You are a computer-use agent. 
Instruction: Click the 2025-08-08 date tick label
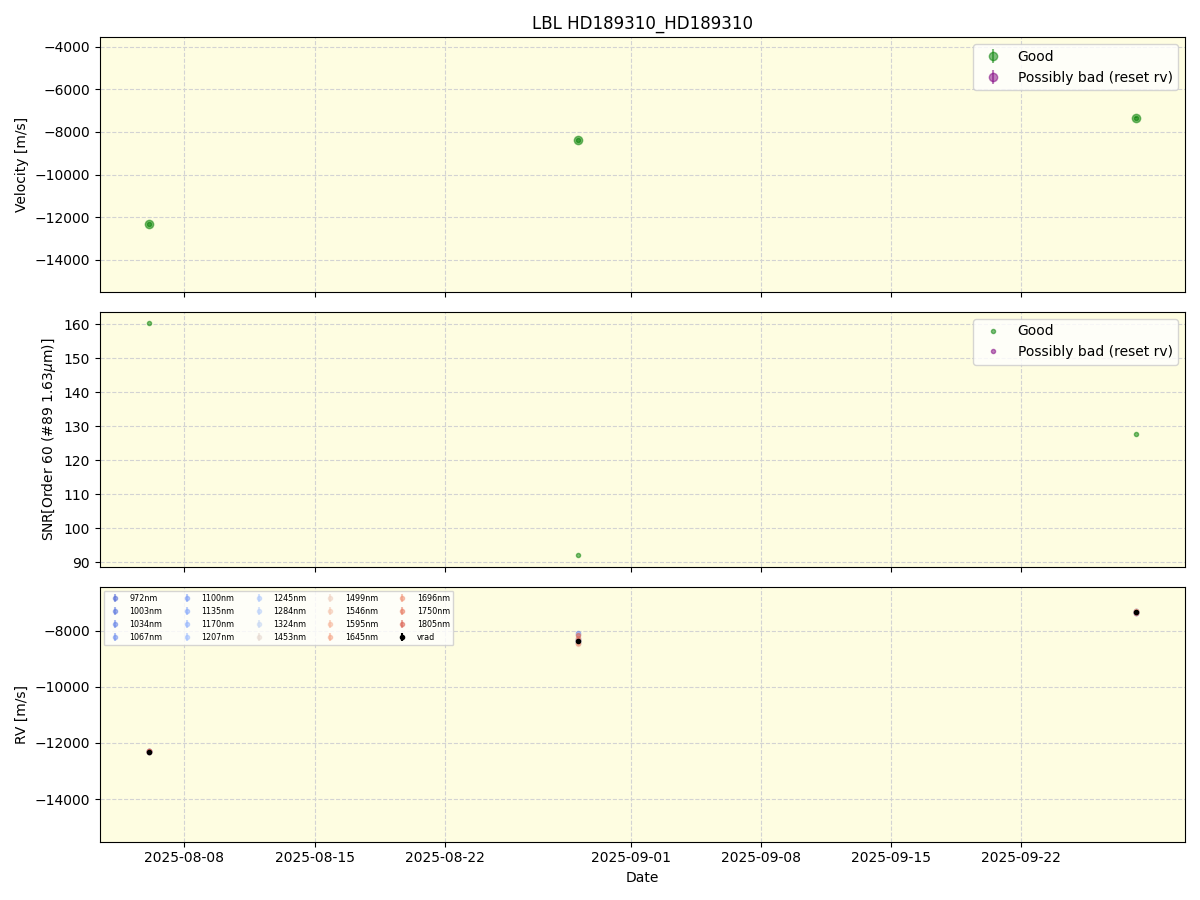(x=184, y=857)
